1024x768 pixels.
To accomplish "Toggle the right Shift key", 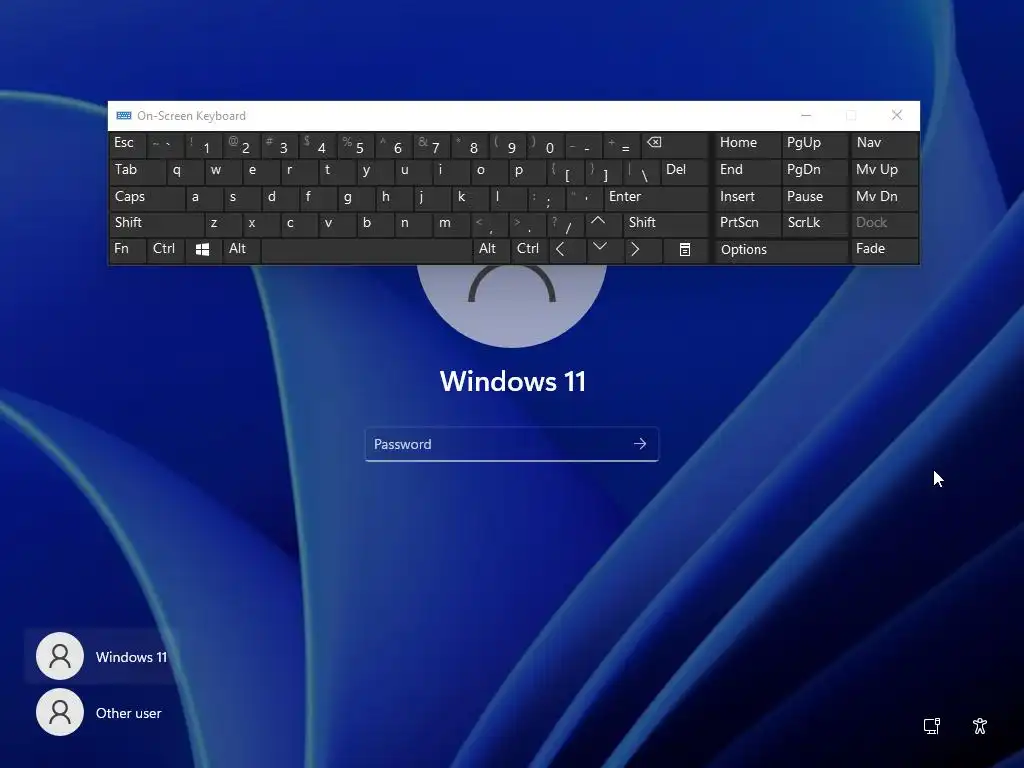I will (666, 224).
